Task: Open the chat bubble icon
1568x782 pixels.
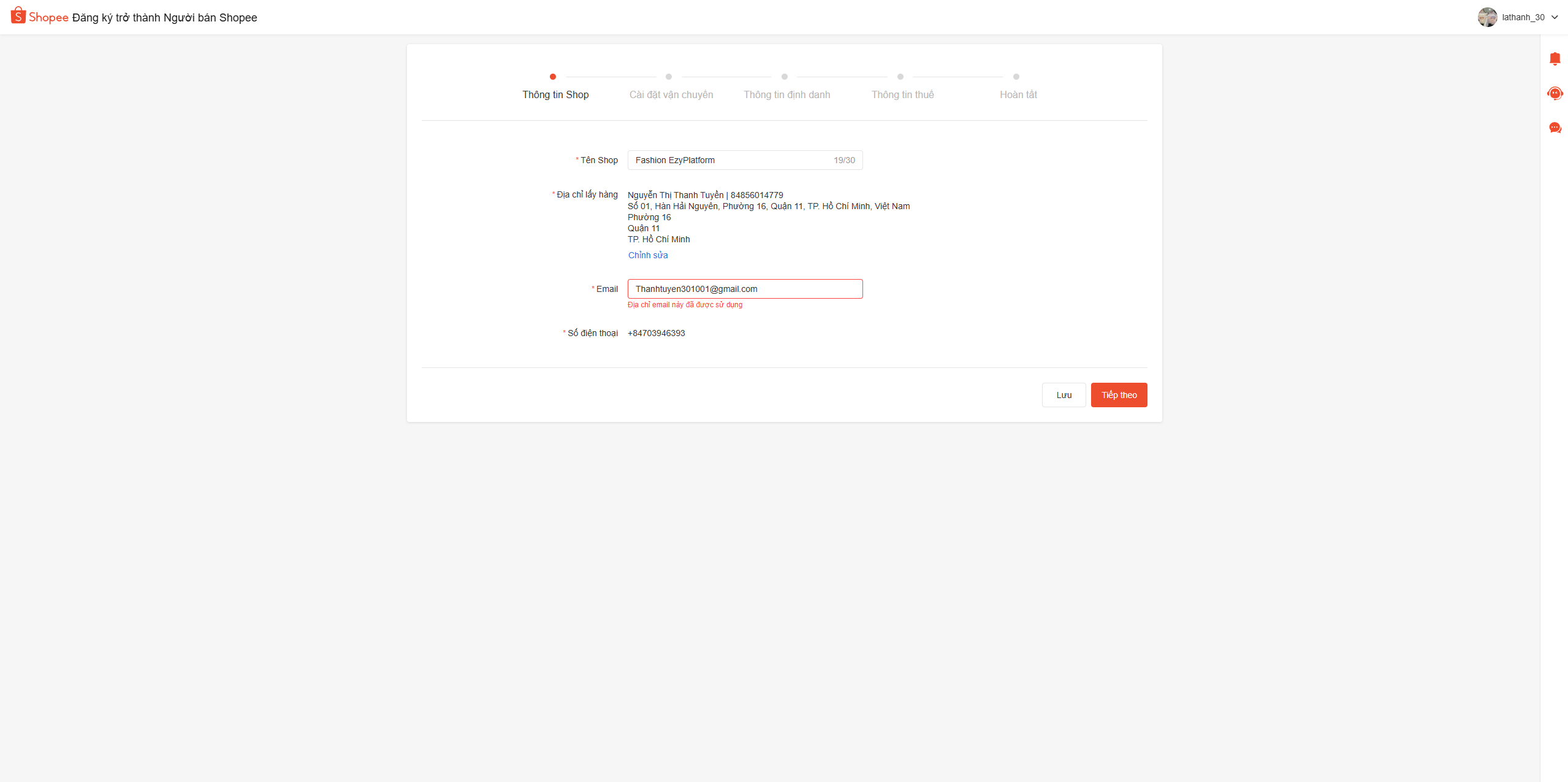Action: (x=1555, y=128)
